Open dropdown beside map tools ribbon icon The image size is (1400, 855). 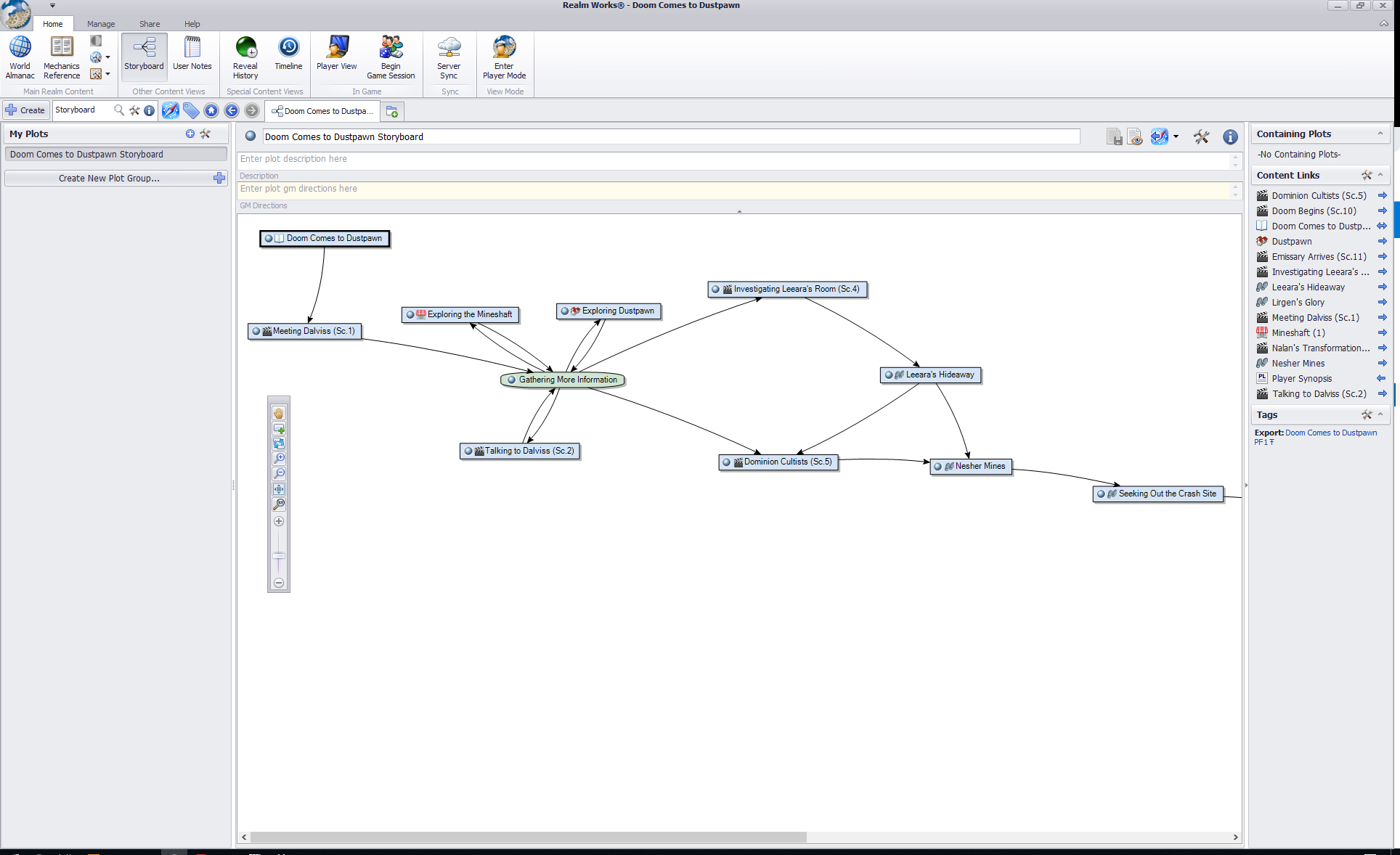point(107,73)
